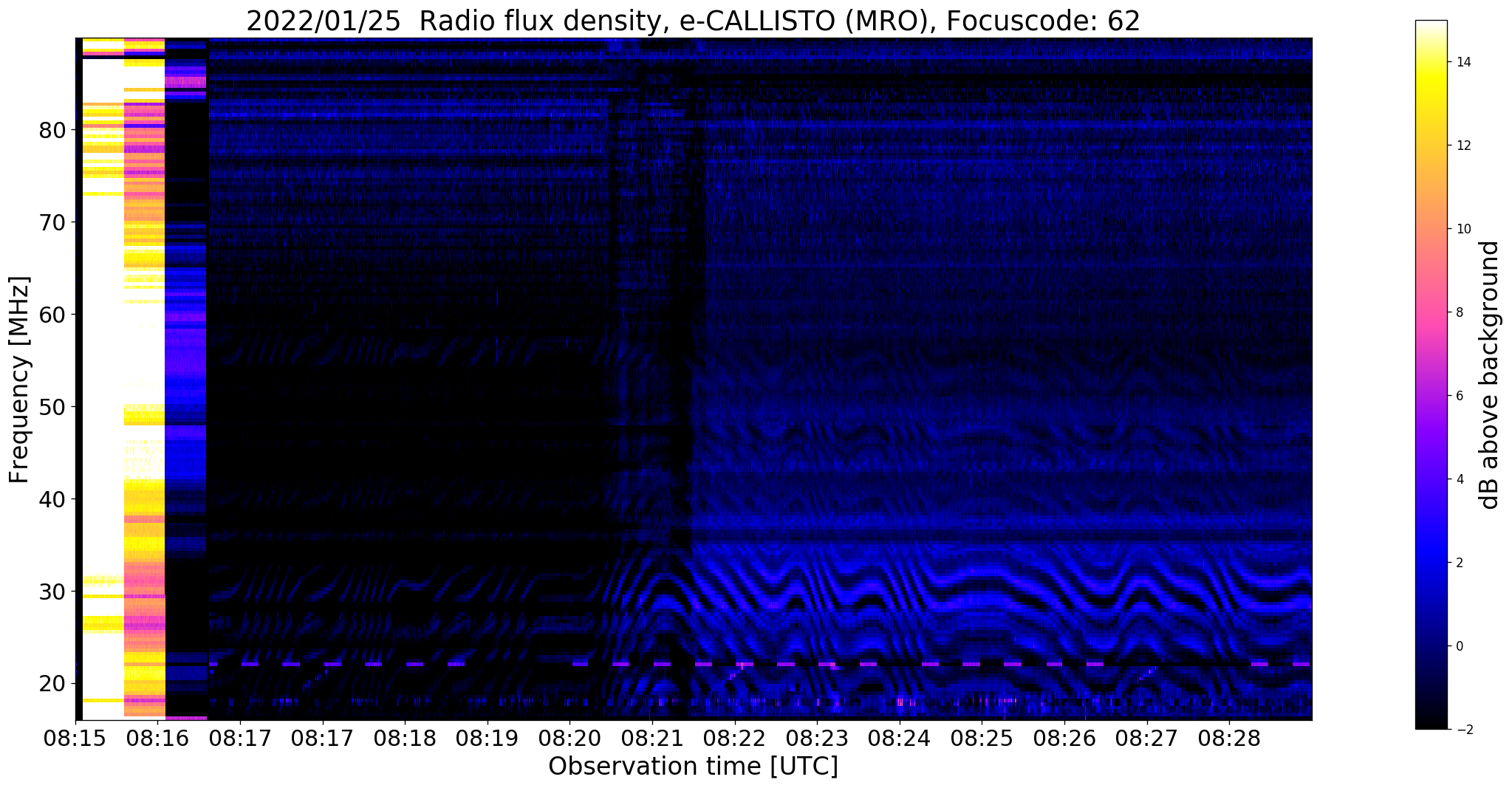This screenshot has width=1512, height=788.
Task: Click the colorbar tick value 8
Action: 1459,313
